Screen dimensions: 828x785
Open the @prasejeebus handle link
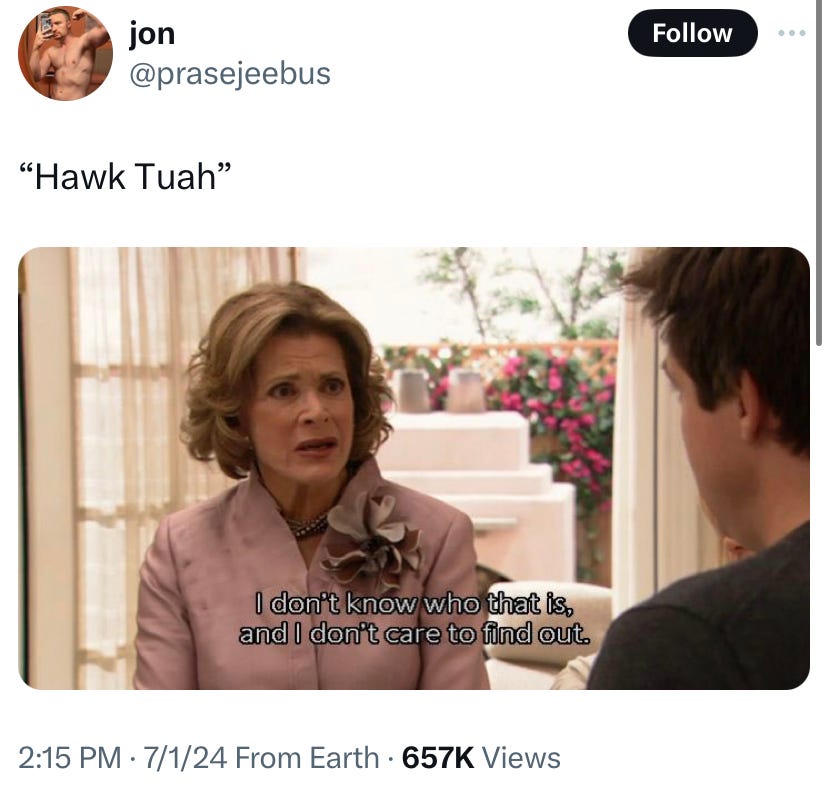click(x=230, y=73)
